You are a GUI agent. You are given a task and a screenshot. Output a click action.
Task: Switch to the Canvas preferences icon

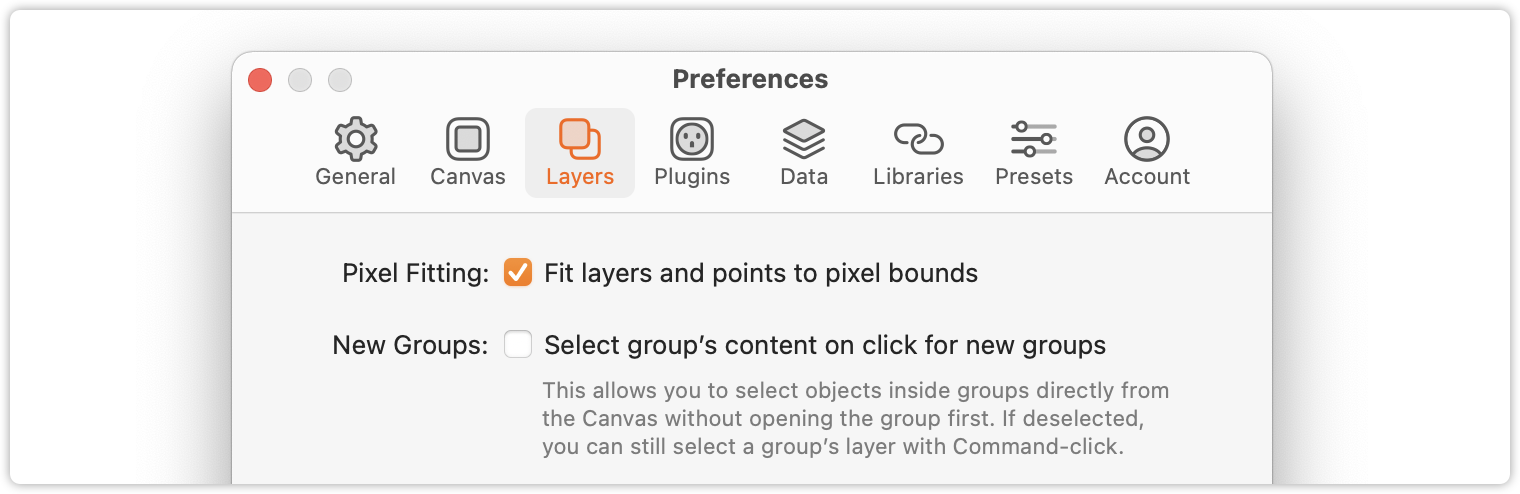(x=467, y=139)
